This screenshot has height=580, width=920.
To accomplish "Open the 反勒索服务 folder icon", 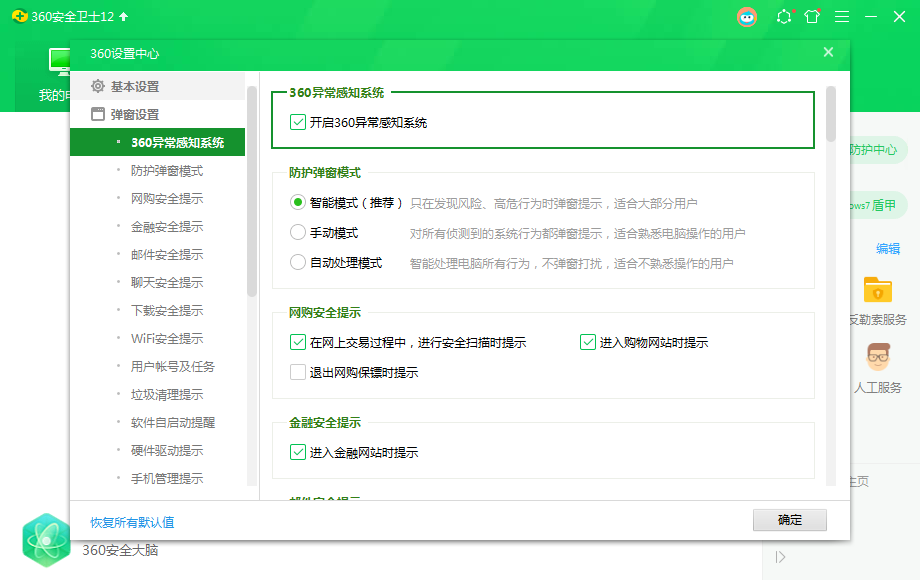I will point(878,289).
